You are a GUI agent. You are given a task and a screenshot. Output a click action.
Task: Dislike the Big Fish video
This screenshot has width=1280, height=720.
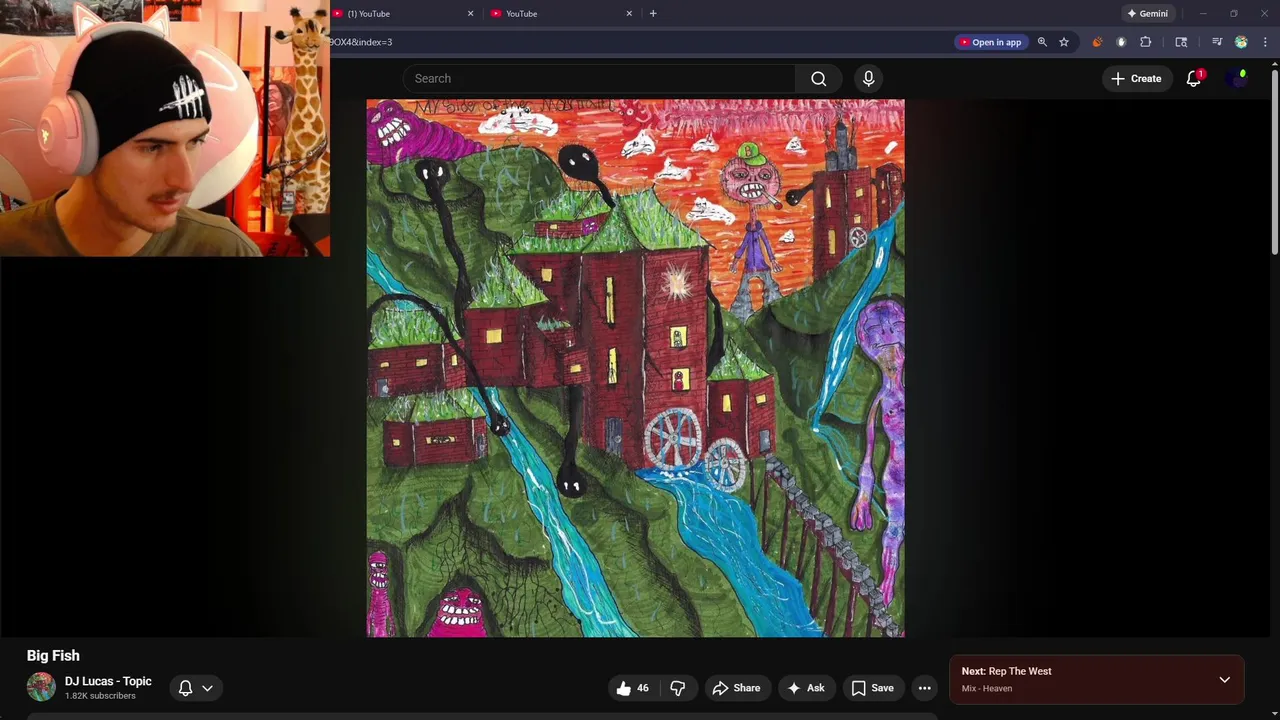(x=678, y=688)
